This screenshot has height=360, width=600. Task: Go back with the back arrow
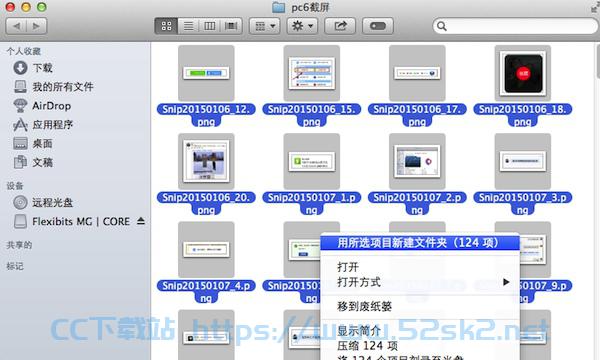tap(16, 26)
